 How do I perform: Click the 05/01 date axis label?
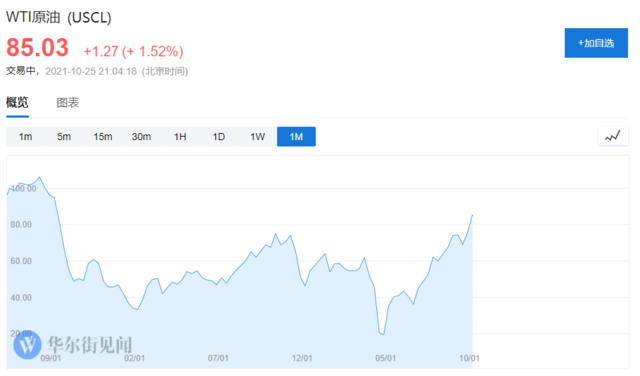click(385, 358)
